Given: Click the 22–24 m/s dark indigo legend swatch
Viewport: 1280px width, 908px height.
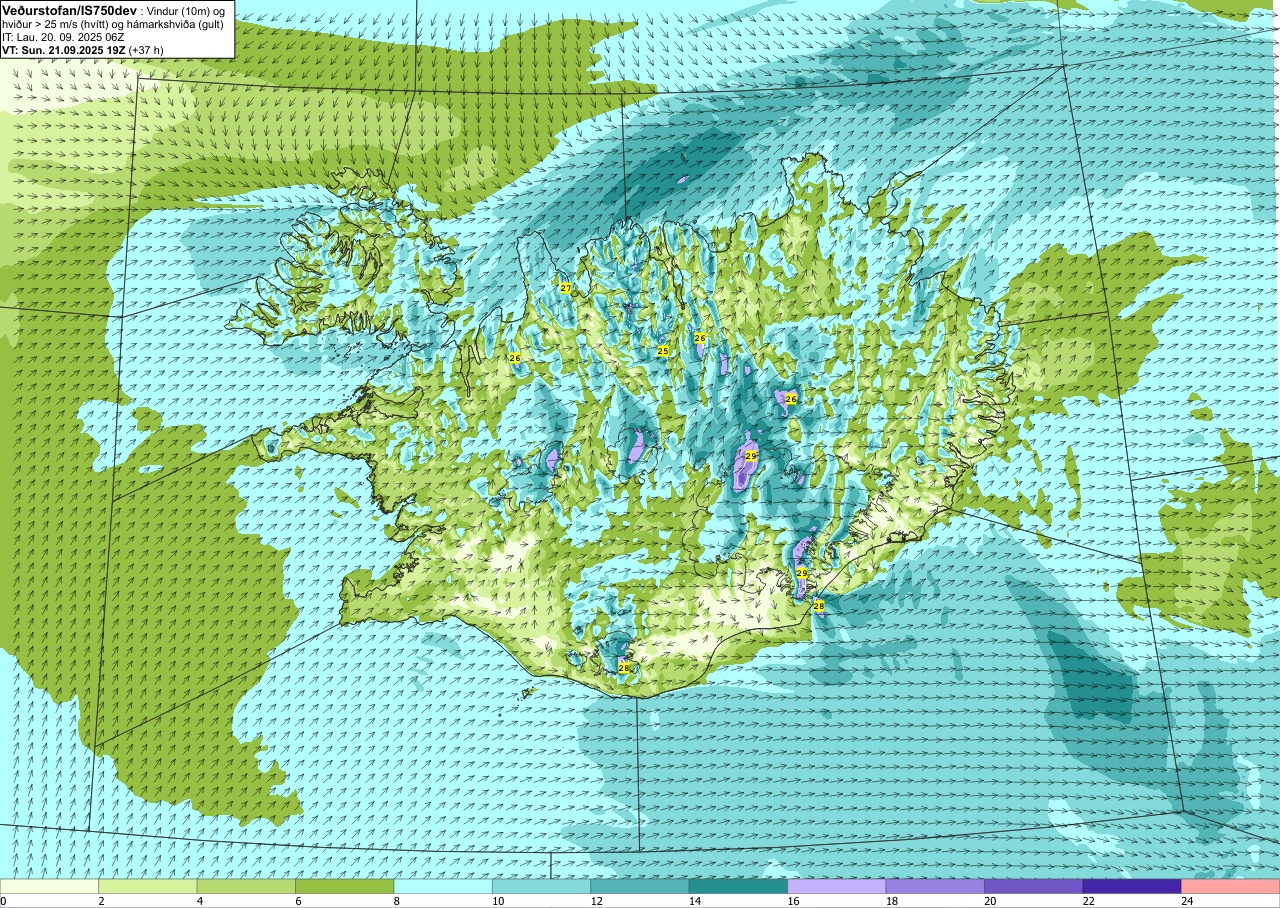Looking at the screenshot, I should coord(1132,886).
